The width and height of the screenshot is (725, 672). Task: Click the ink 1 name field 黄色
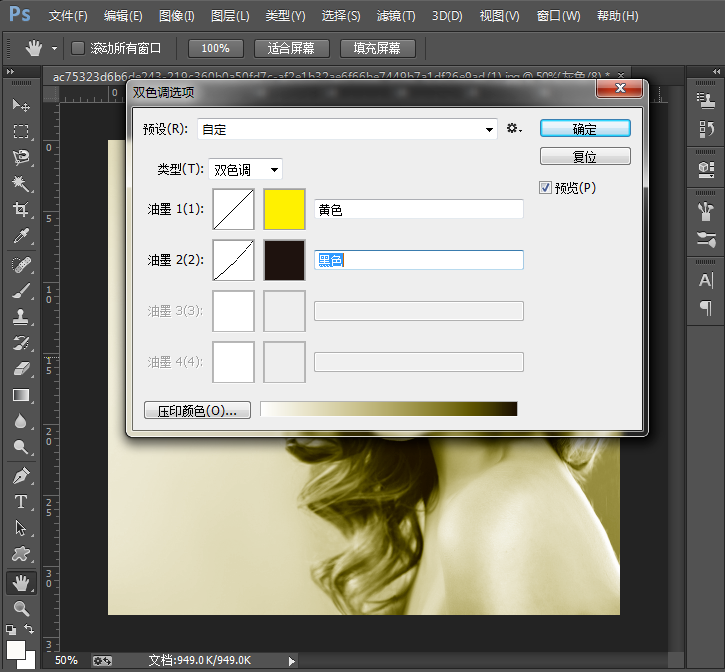point(418,209)
